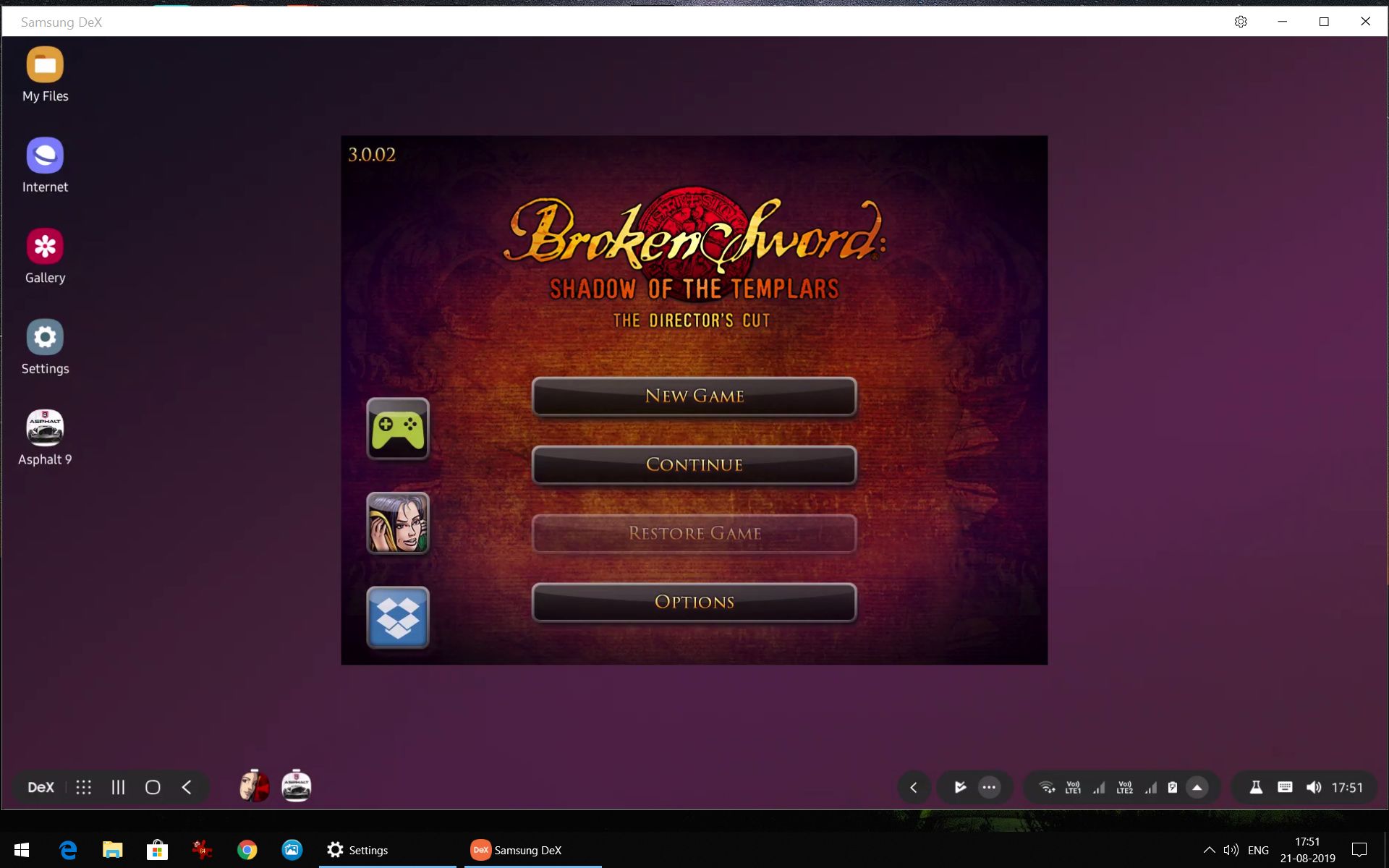Image resolution: width=1389 pixels, height=868 pixels.
Task: Expand DeX status tray up arrow
Action: pyautogui.click(x=1197, y=787)
